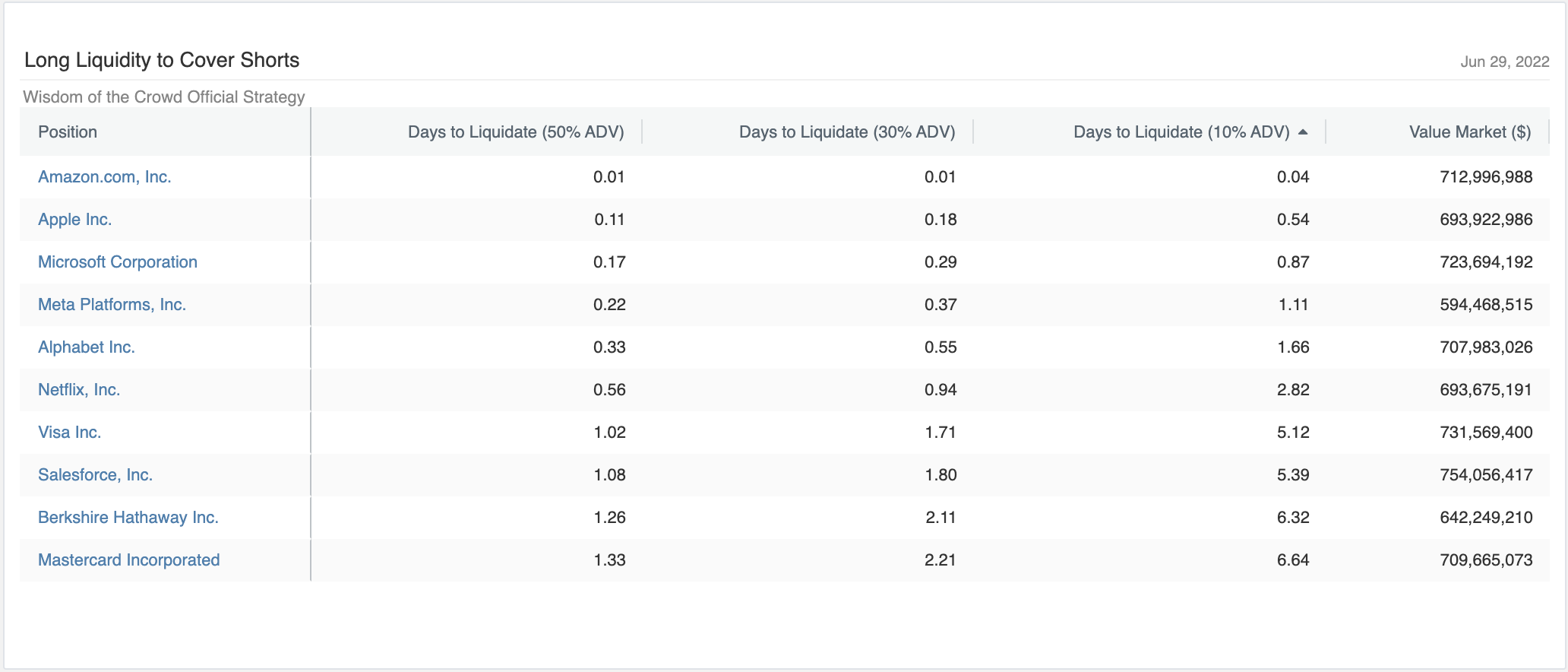Click the Position column header
Image resolution: width=1568 pixels, height=672 pixels.
click(x=68, y=132)
